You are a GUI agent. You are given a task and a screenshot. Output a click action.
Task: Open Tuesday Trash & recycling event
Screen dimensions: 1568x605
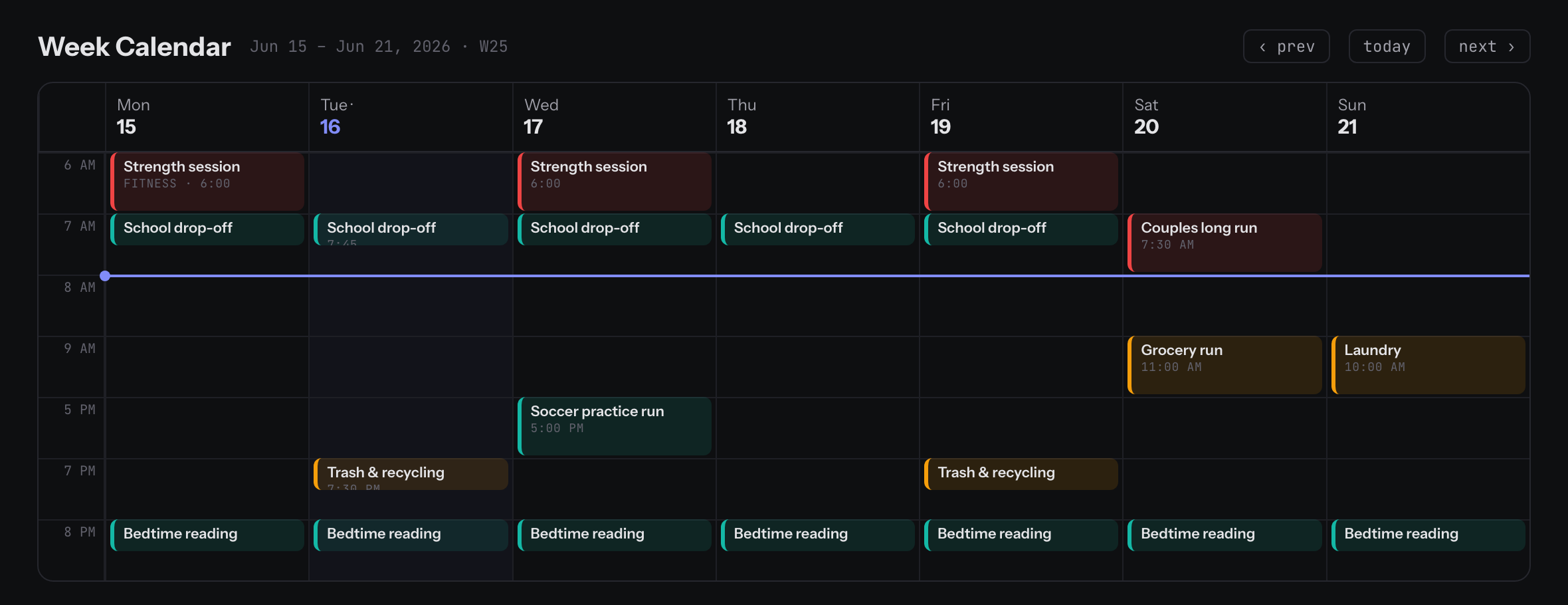pos(411,474)
